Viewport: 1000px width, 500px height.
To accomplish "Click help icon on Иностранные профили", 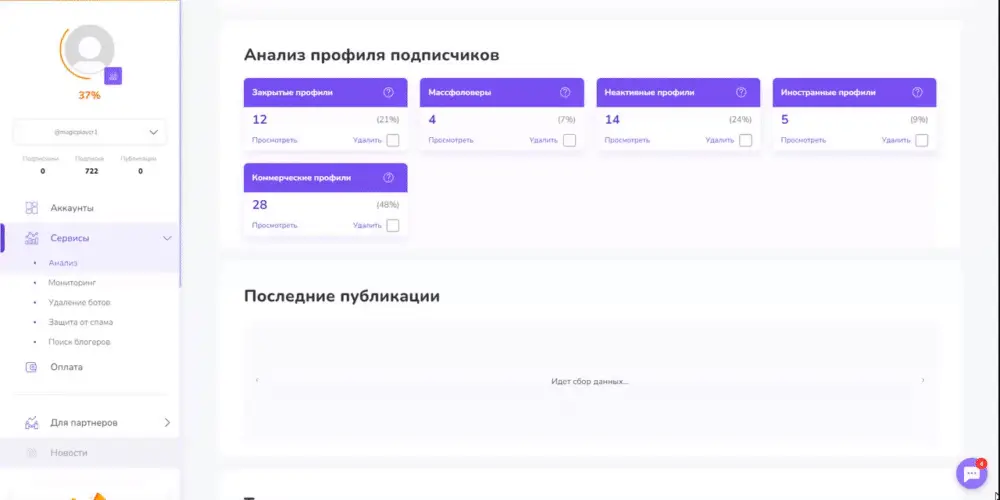I will pos(917,92).
